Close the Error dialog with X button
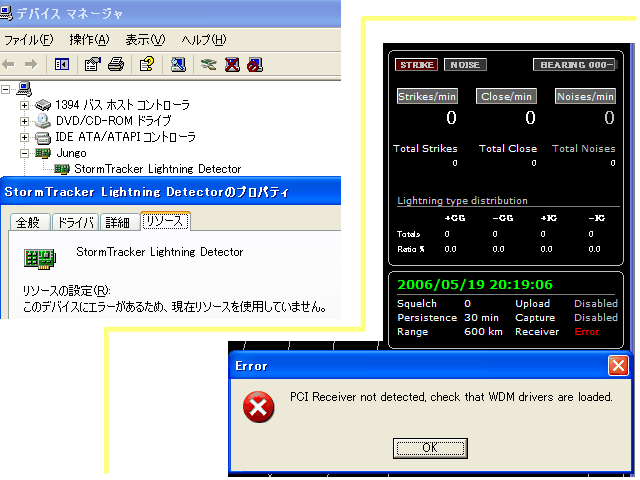Image resolution: width=640 pixels, height=480 pixels. click(618, 365)
